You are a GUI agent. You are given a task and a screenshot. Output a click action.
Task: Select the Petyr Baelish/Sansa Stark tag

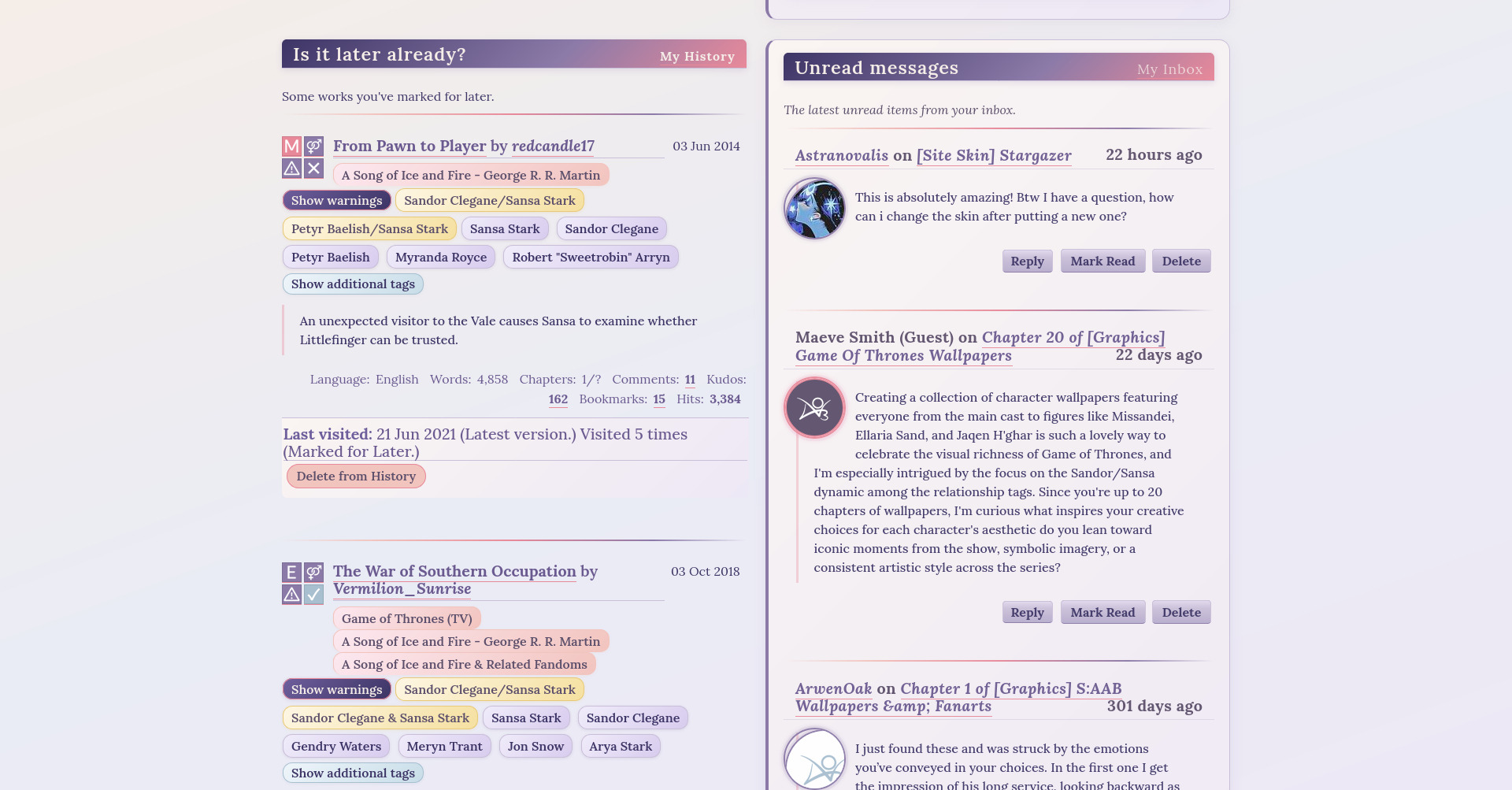369,228
